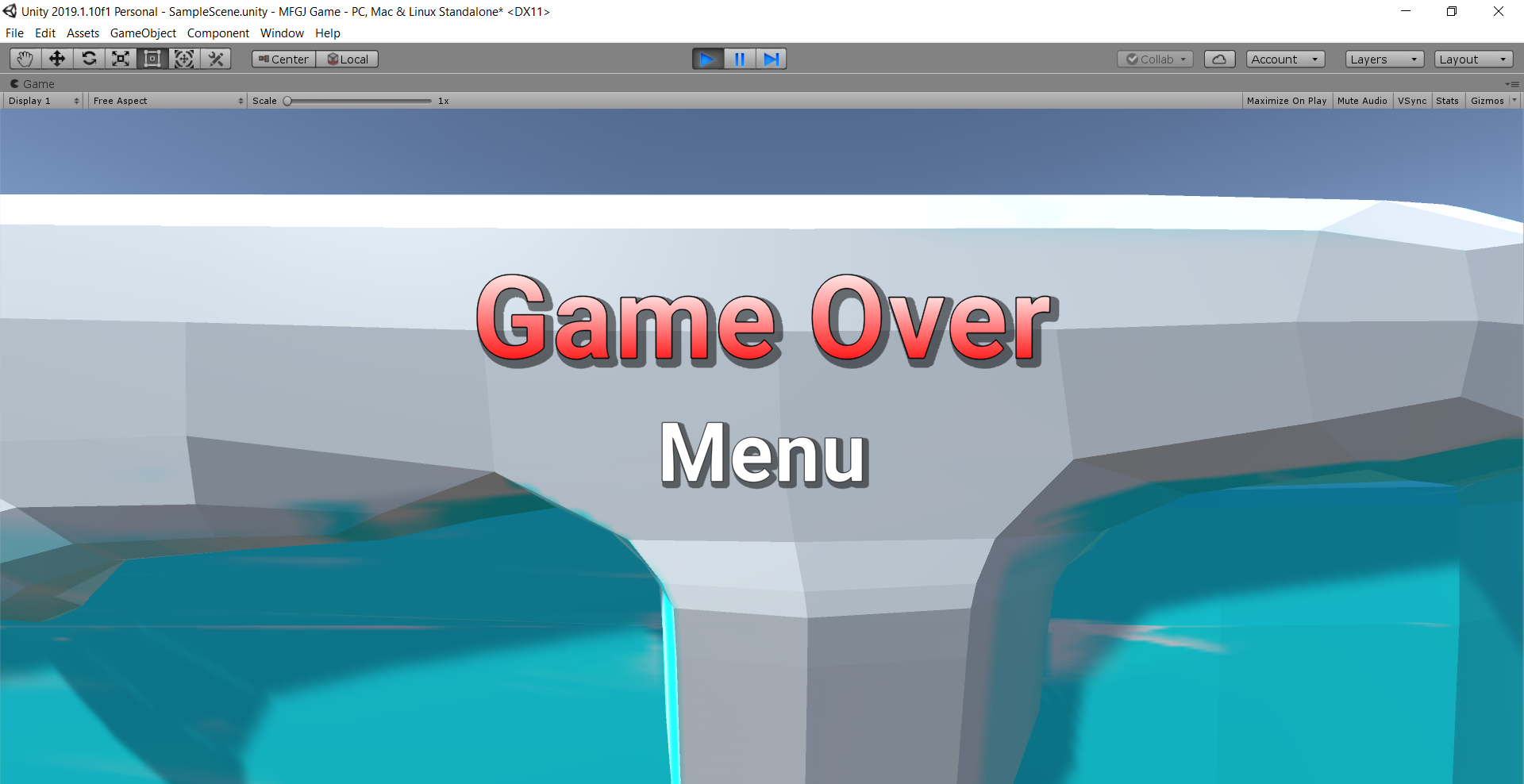Open the Account dropdown

click(x=1286, y=60)
